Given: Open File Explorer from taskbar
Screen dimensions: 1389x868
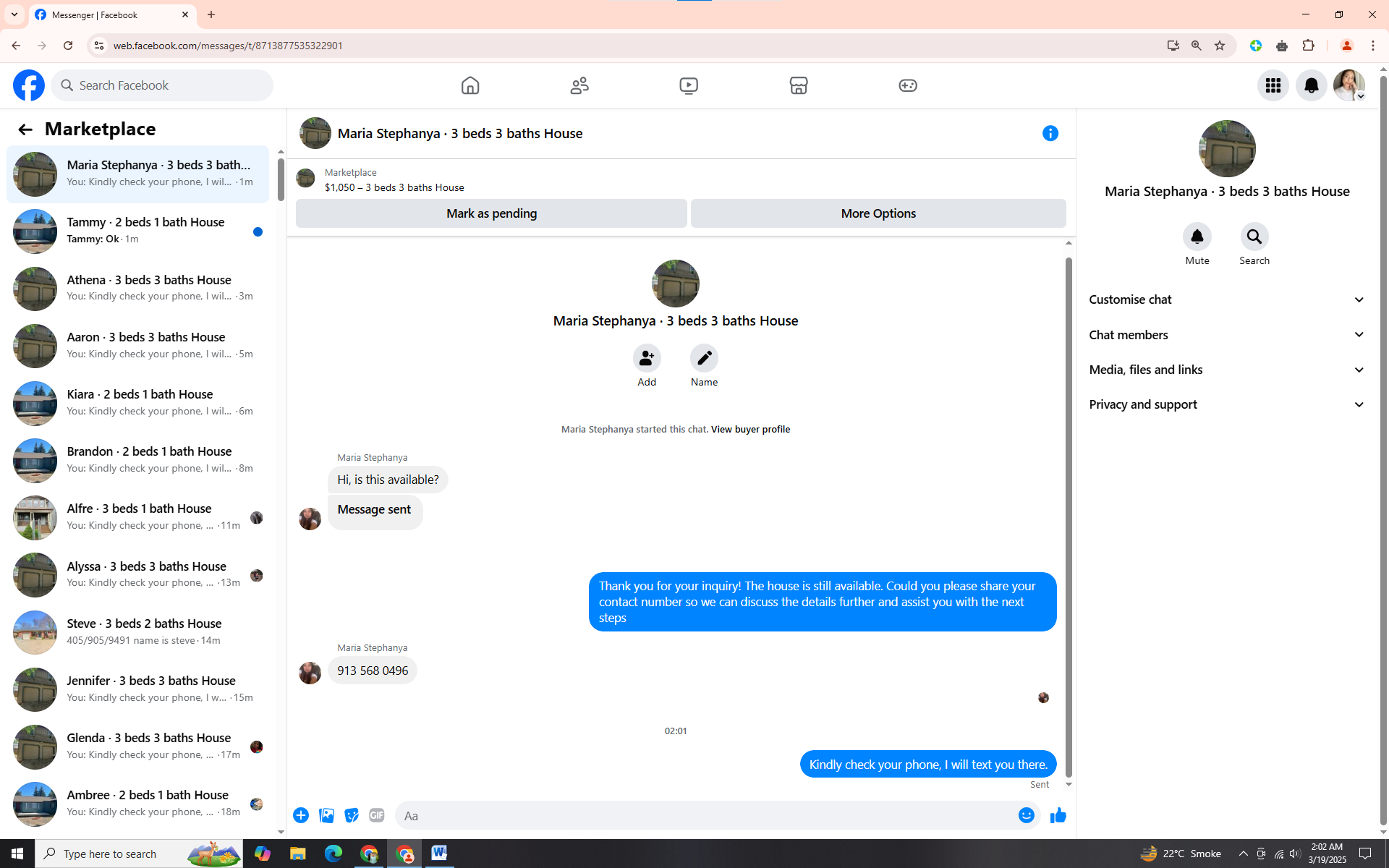Looking at the screenshot, I should pos(297,854).
